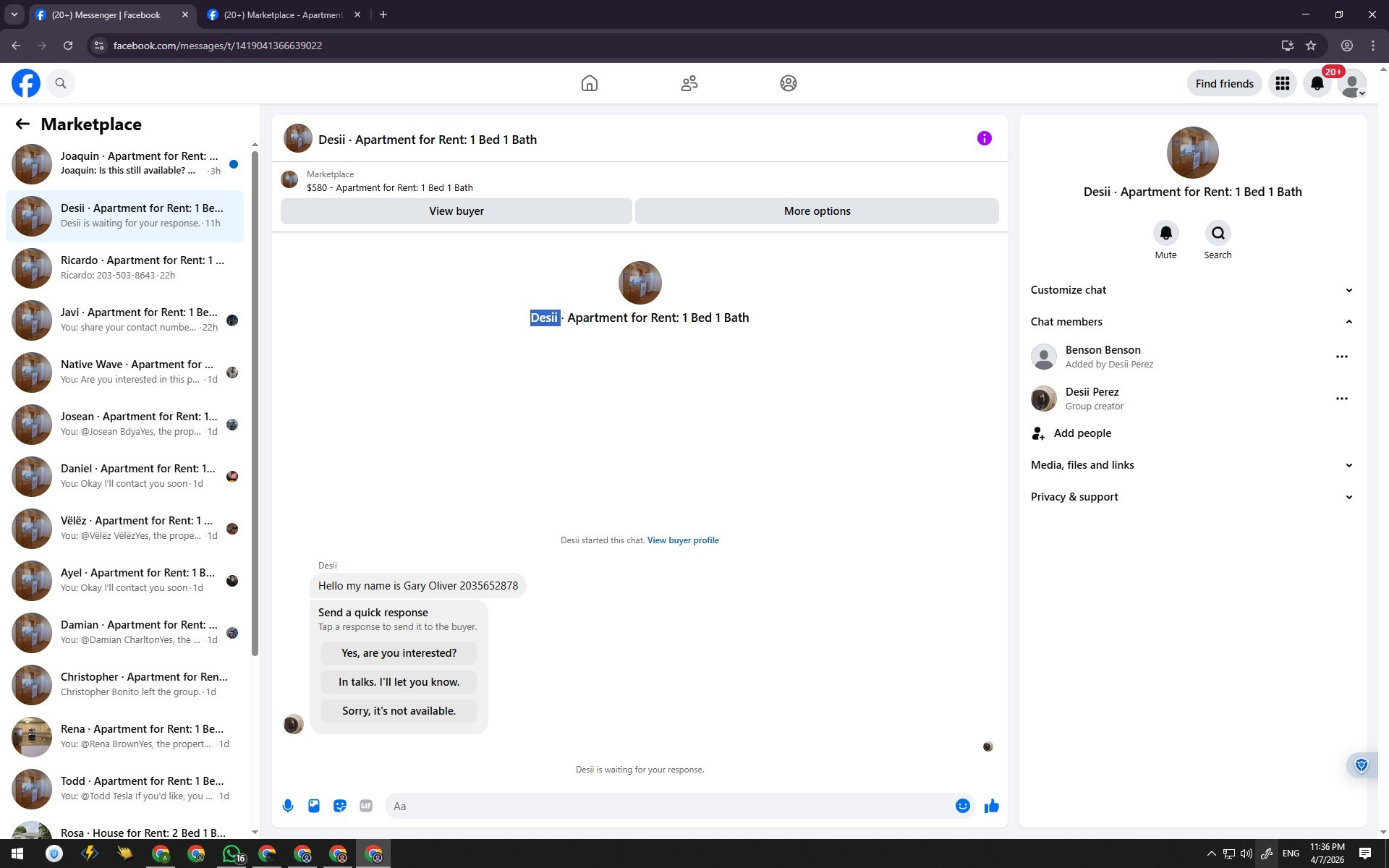
Task: Focus the message input field
Action: 669,806
